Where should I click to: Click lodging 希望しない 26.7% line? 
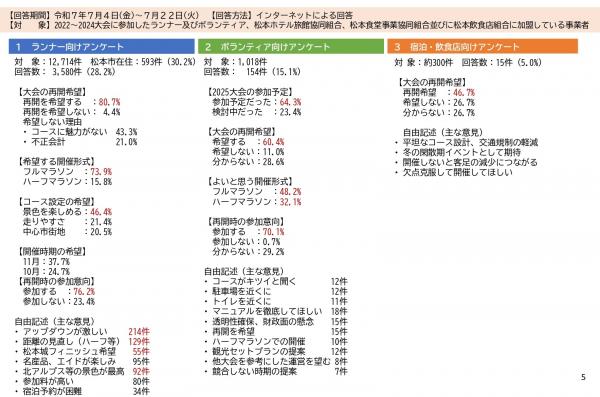439,103
